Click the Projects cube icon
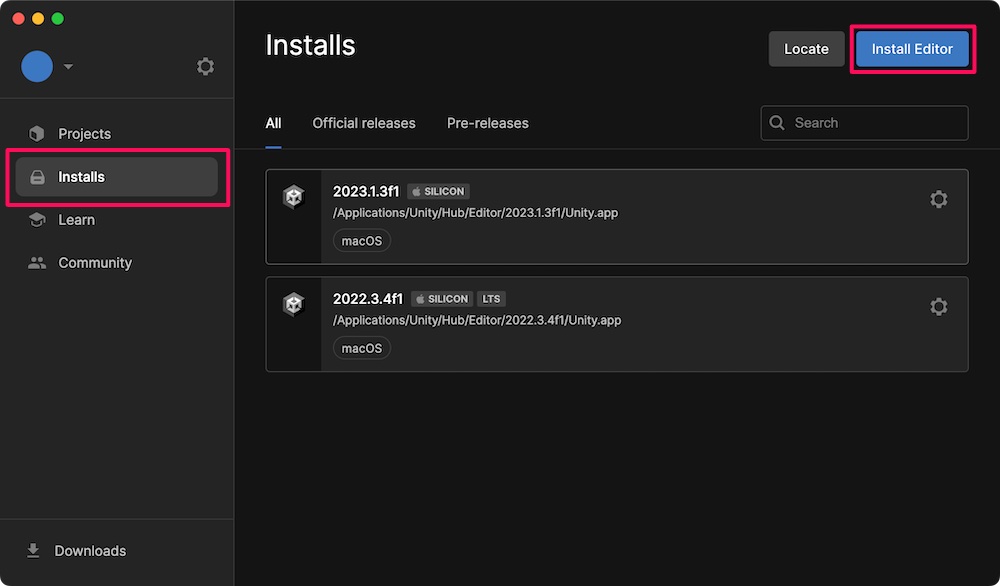The height and width of the screenshot is (586, 1000). (37, 134)
